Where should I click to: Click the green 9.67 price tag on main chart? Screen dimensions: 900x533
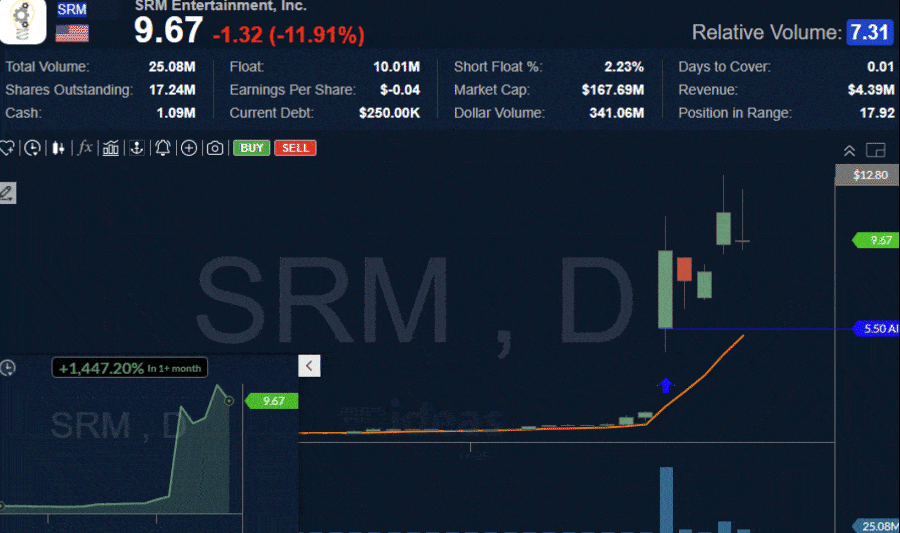click(877, 240)
